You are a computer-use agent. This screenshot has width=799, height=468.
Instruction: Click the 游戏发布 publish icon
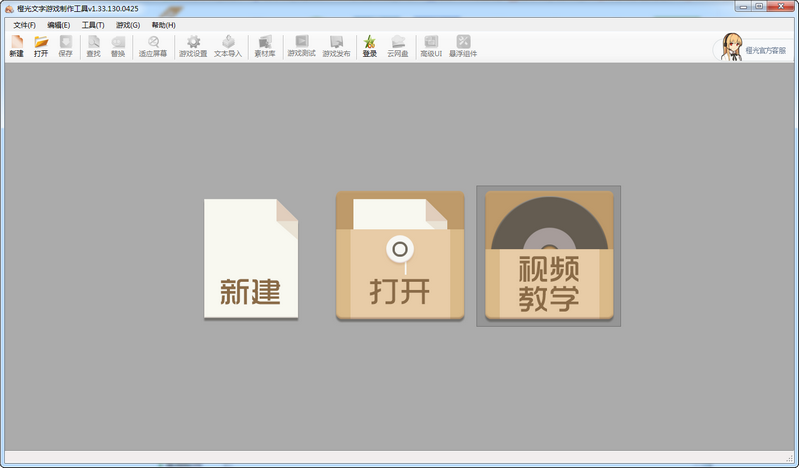pyautogui.click(x=336, y=46)
